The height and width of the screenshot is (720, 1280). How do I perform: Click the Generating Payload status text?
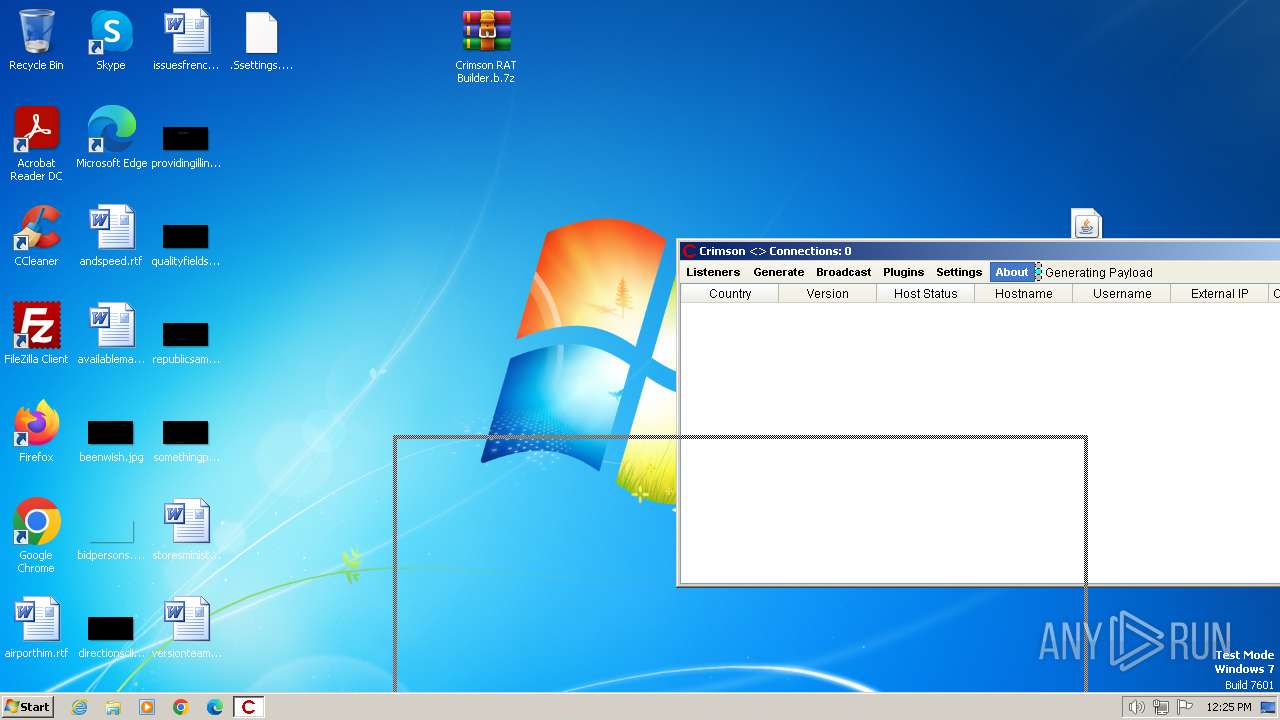1099,272
